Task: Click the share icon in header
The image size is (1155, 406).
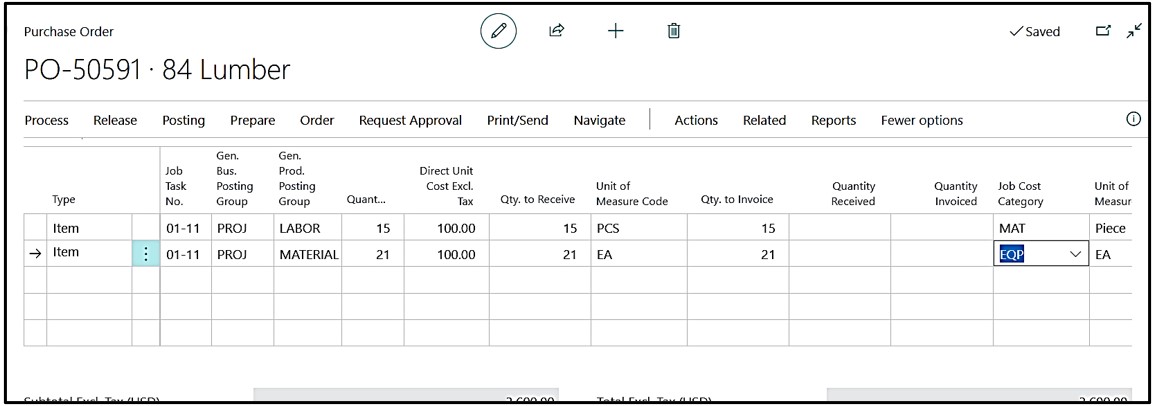Action: (557, 32)
